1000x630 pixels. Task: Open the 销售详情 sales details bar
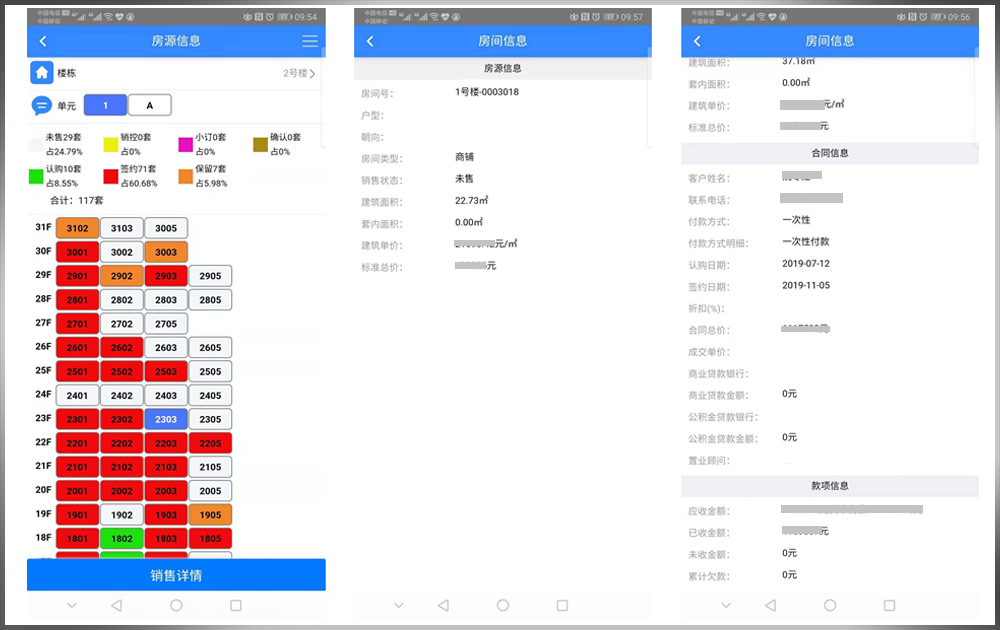point(176,575)
